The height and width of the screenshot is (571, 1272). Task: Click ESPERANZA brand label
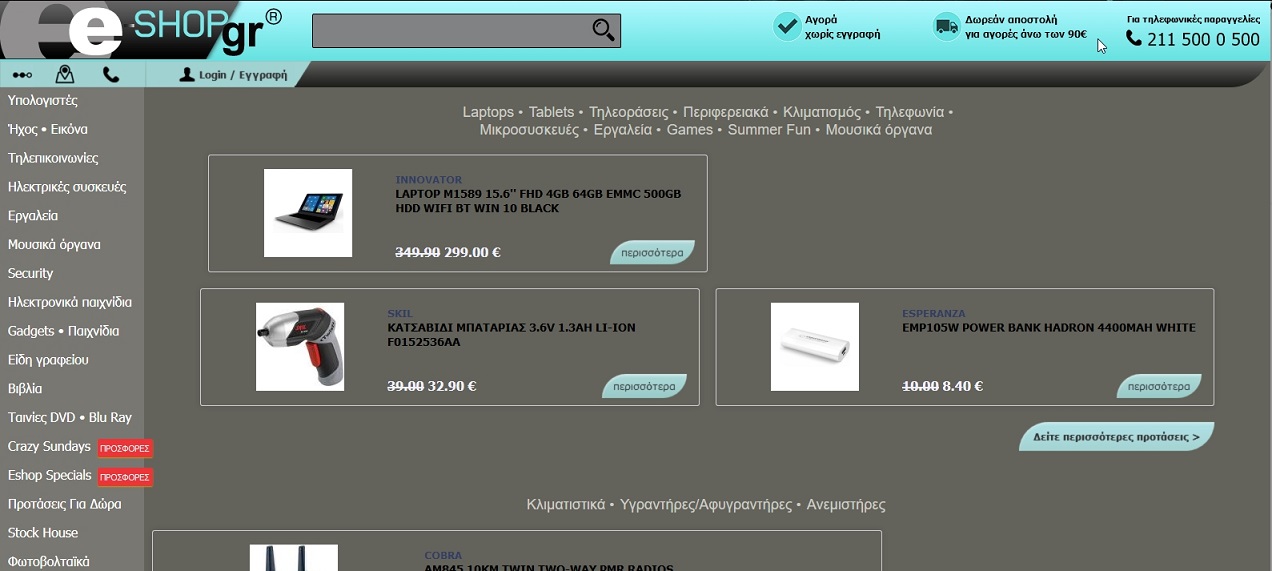(934, 314)
